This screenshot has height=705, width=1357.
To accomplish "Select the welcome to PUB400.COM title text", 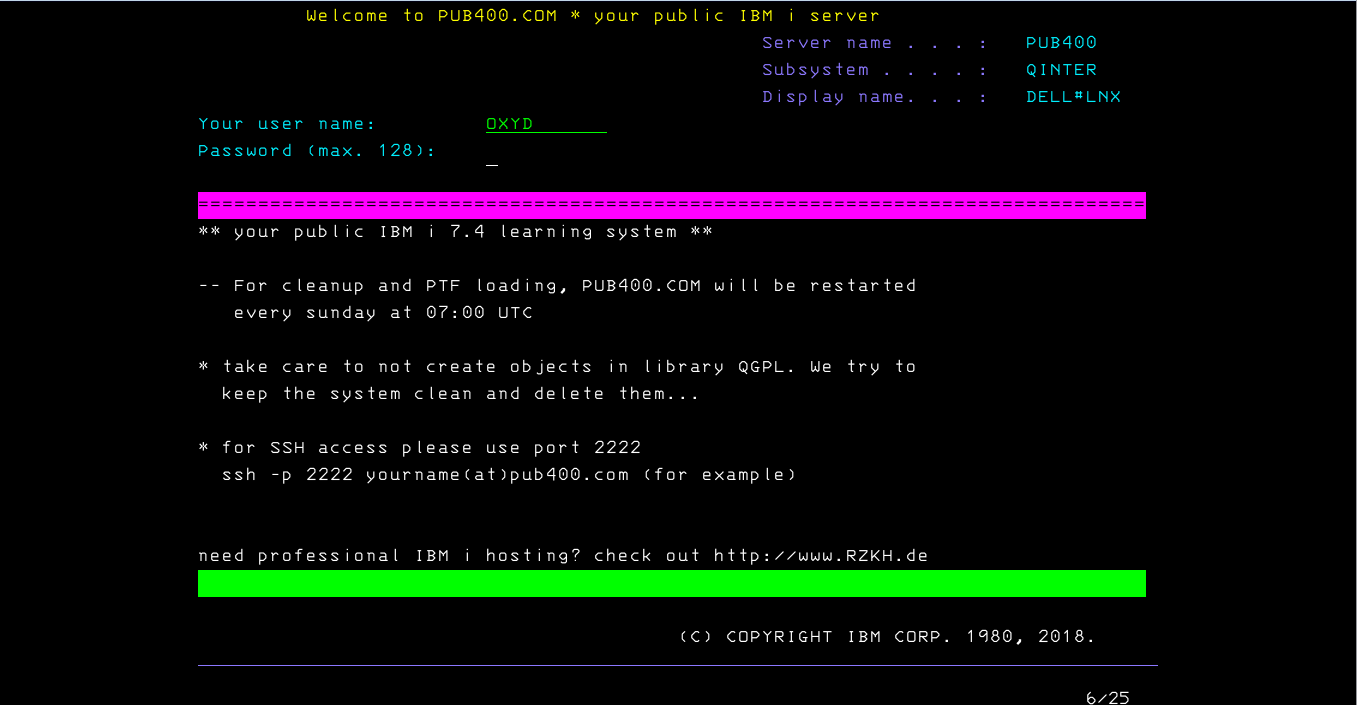I will coord(593,16).
